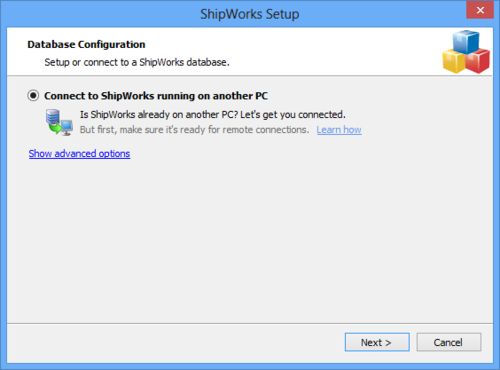Click the green arrow on the database icon
The height and width of the screenshot is (370, 500).
(x=55, y=128)
